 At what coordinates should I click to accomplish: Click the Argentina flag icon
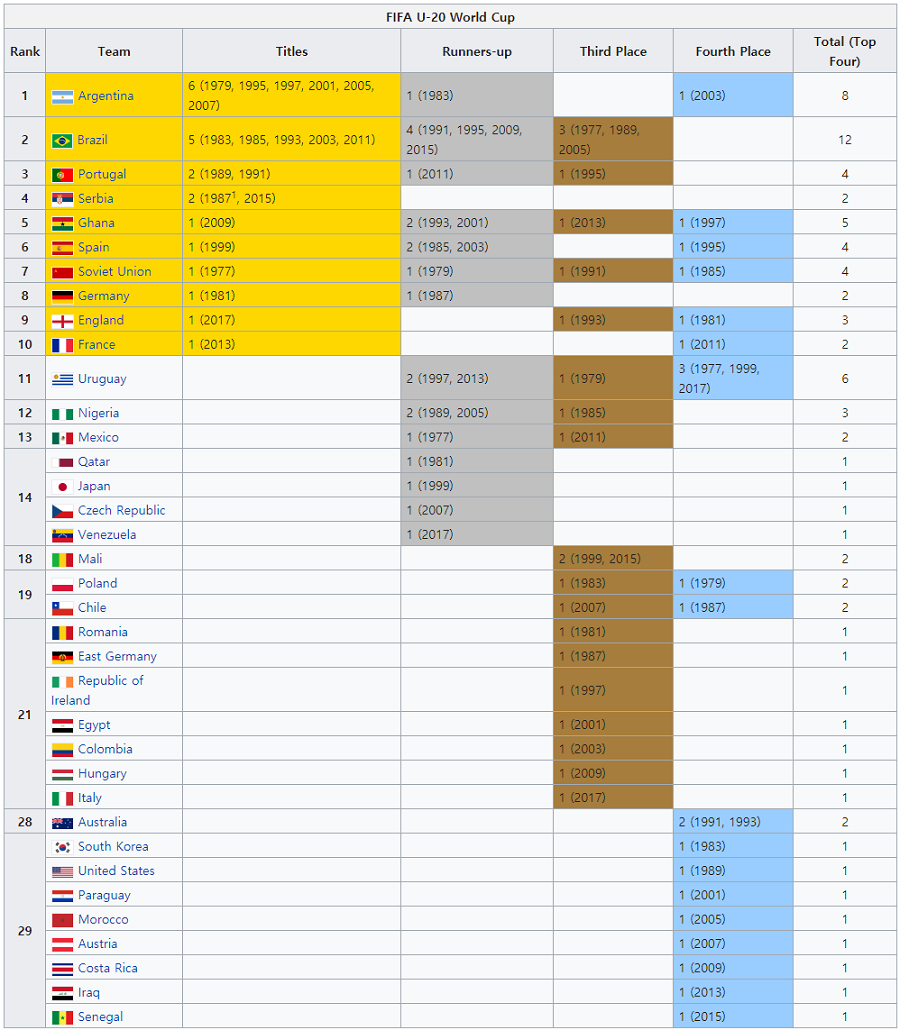coord(62,97)
